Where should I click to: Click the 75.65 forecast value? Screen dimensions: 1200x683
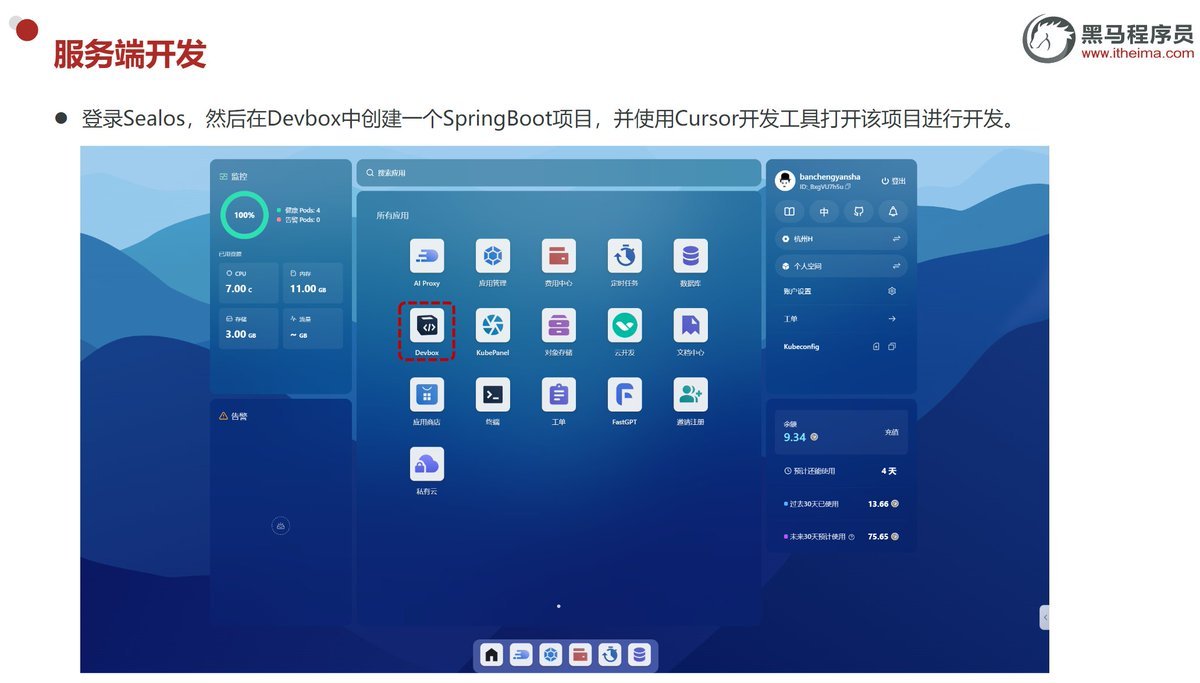(878, 537)
